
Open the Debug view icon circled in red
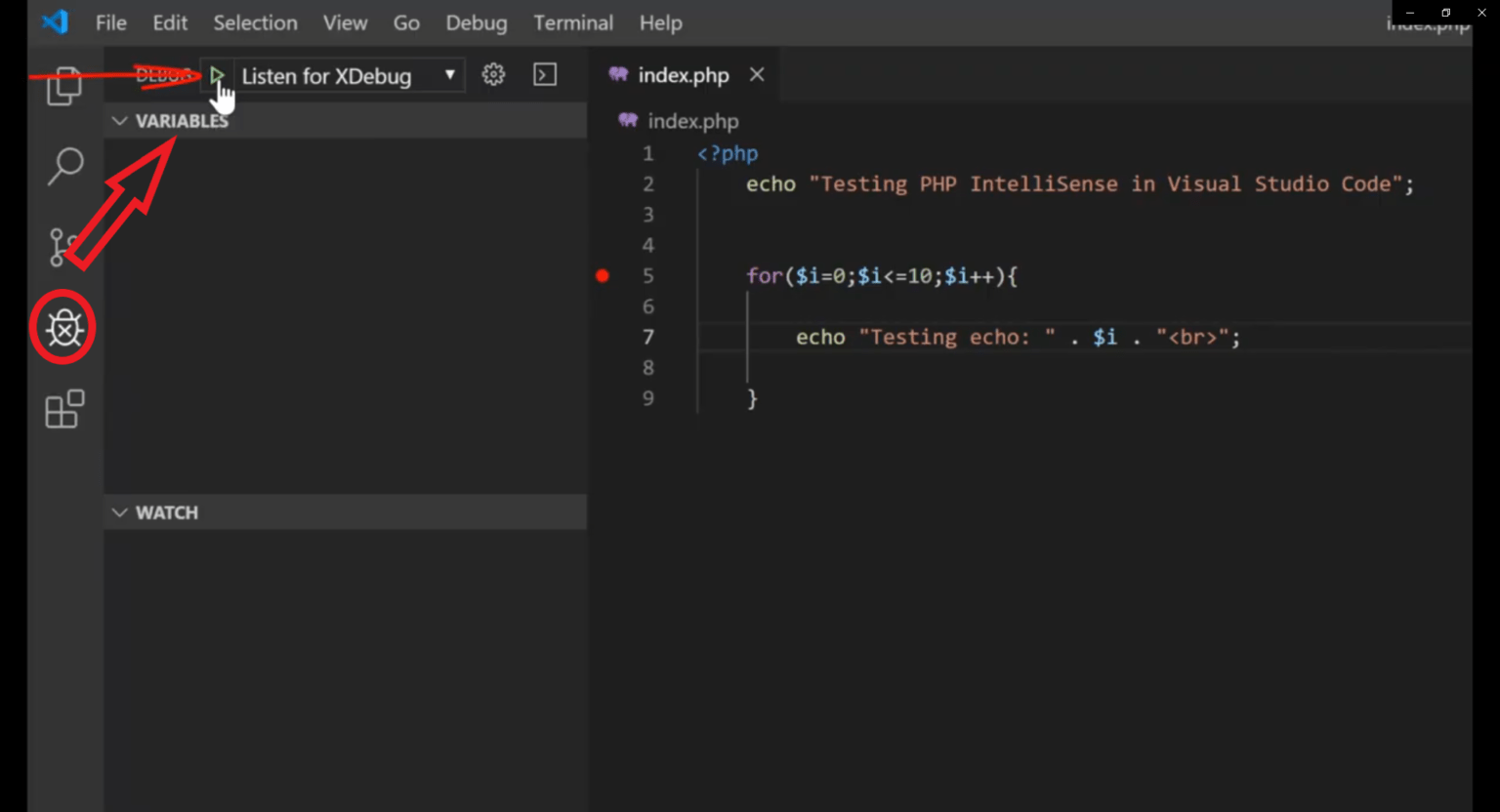(63, 328)
